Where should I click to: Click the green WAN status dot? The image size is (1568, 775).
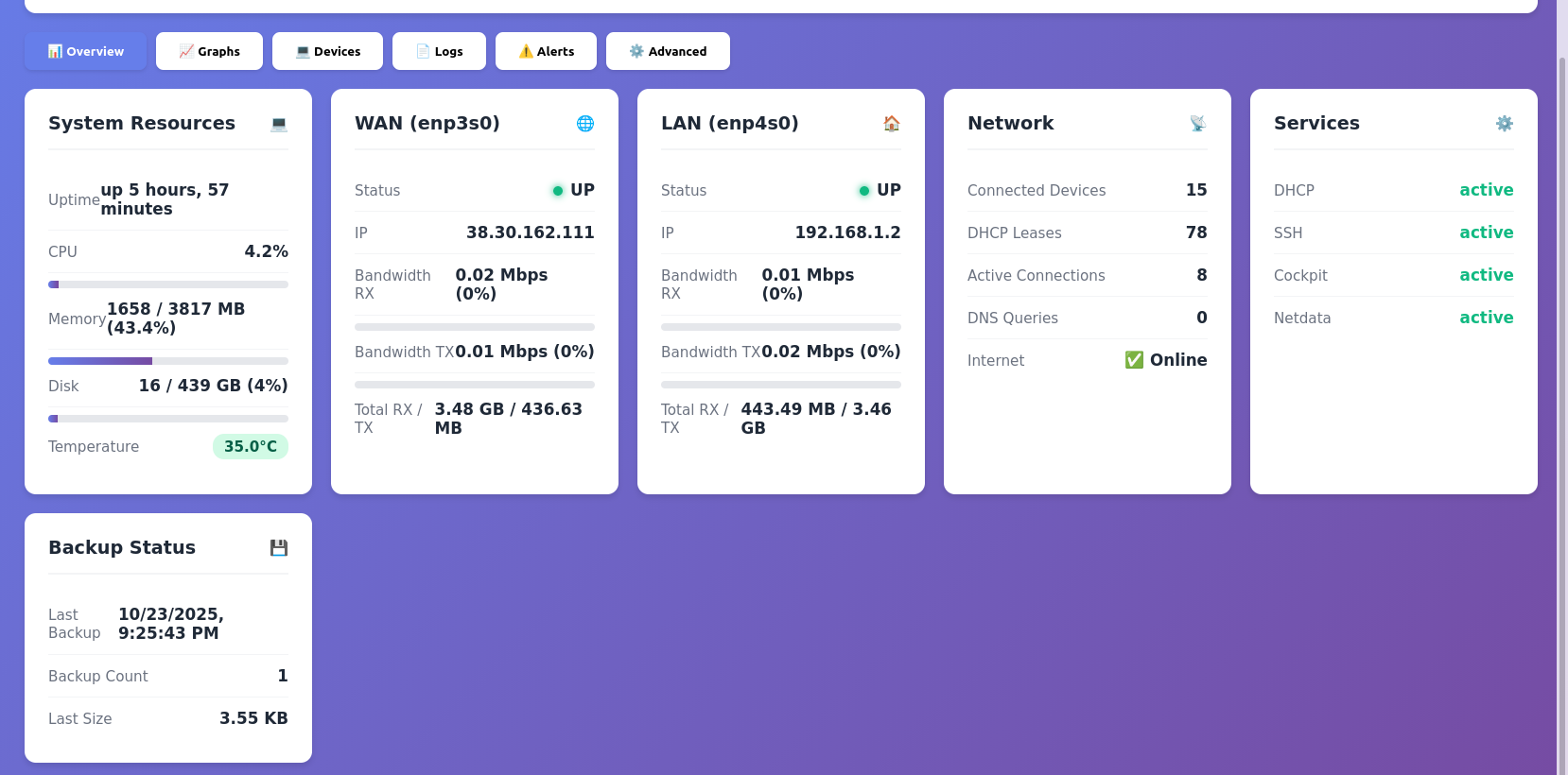pyautogui.click(x=558, y=191)
